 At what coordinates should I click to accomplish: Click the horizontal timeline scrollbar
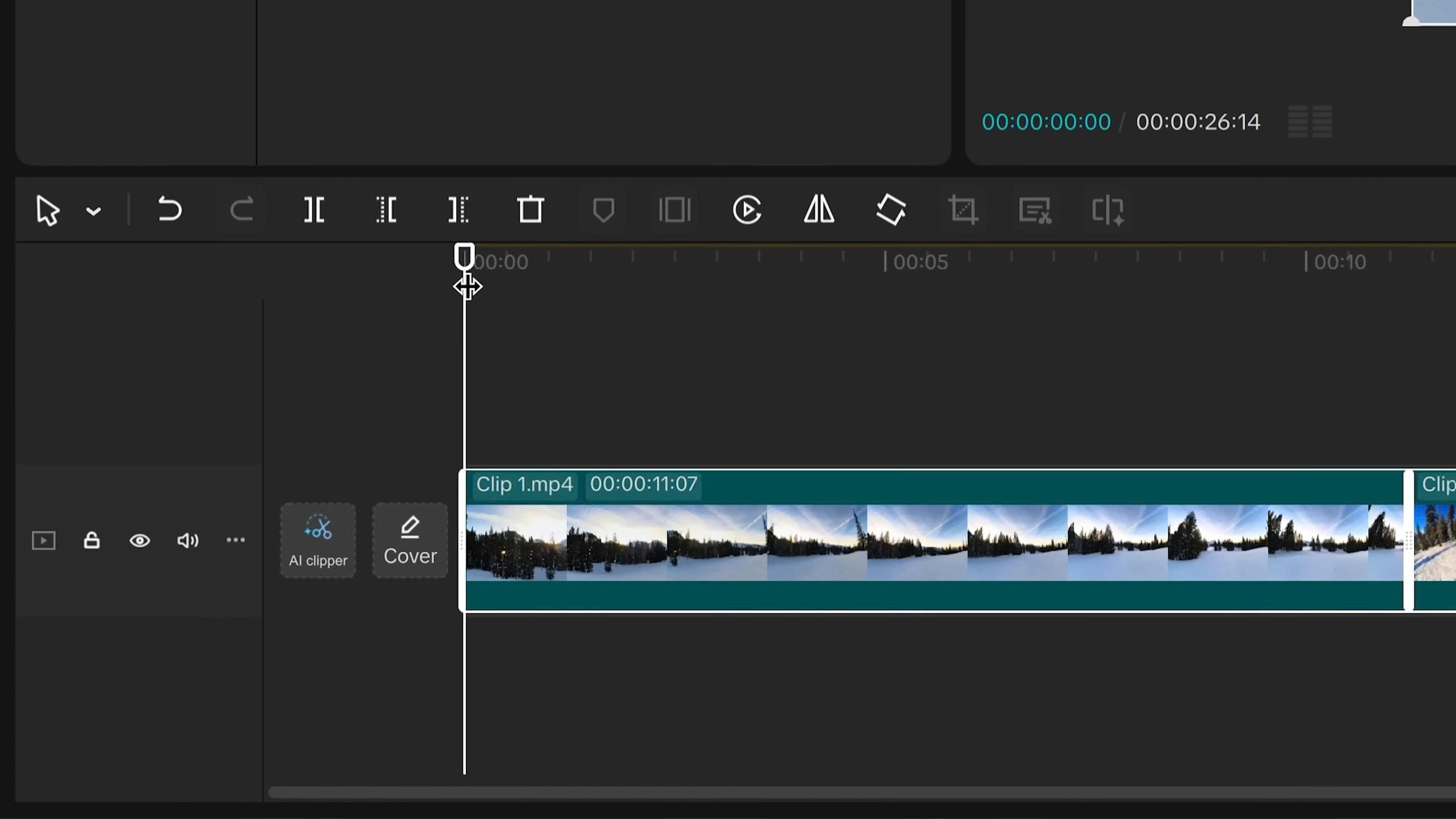(853, 792)
